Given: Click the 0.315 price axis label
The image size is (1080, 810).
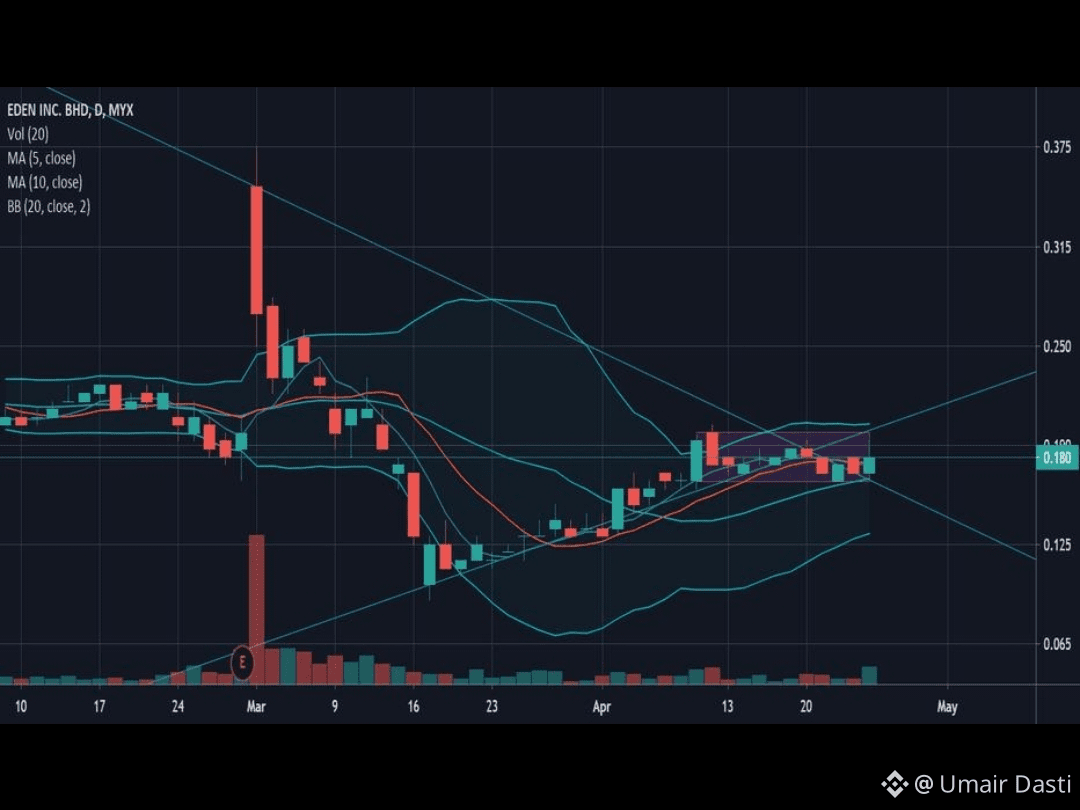Looking at the screenshot, I should (x=1057, y=247).
